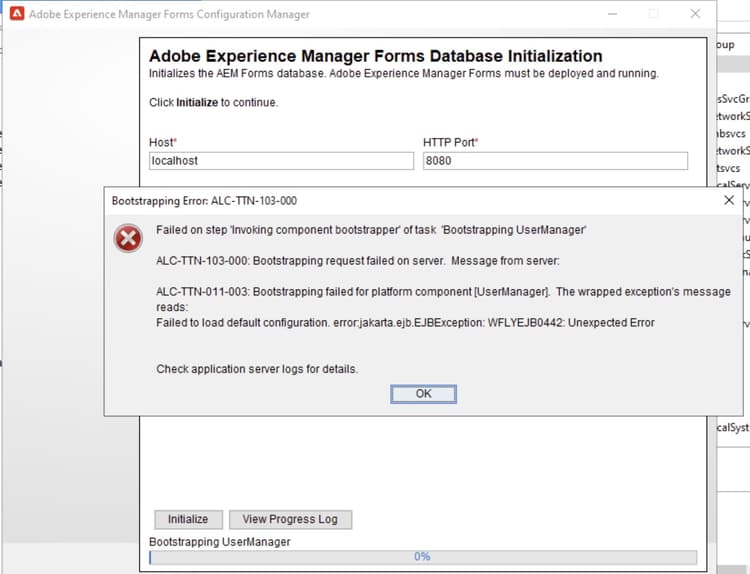Click the red error icon in the dialog
The width and height of the screenshot is (750, 574).
click(x=128, y=239)
